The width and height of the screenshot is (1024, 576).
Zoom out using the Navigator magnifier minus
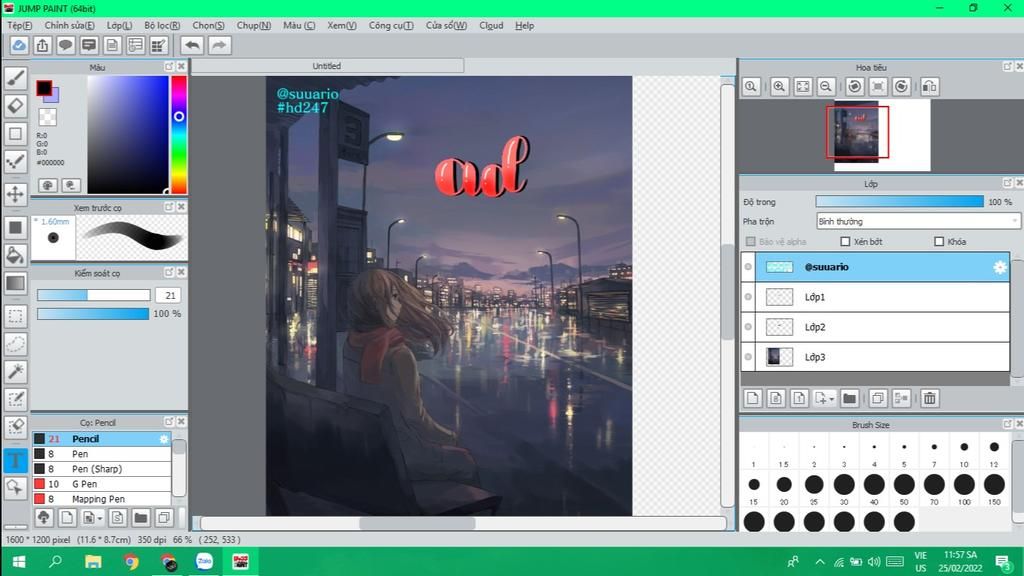(826, 86)
